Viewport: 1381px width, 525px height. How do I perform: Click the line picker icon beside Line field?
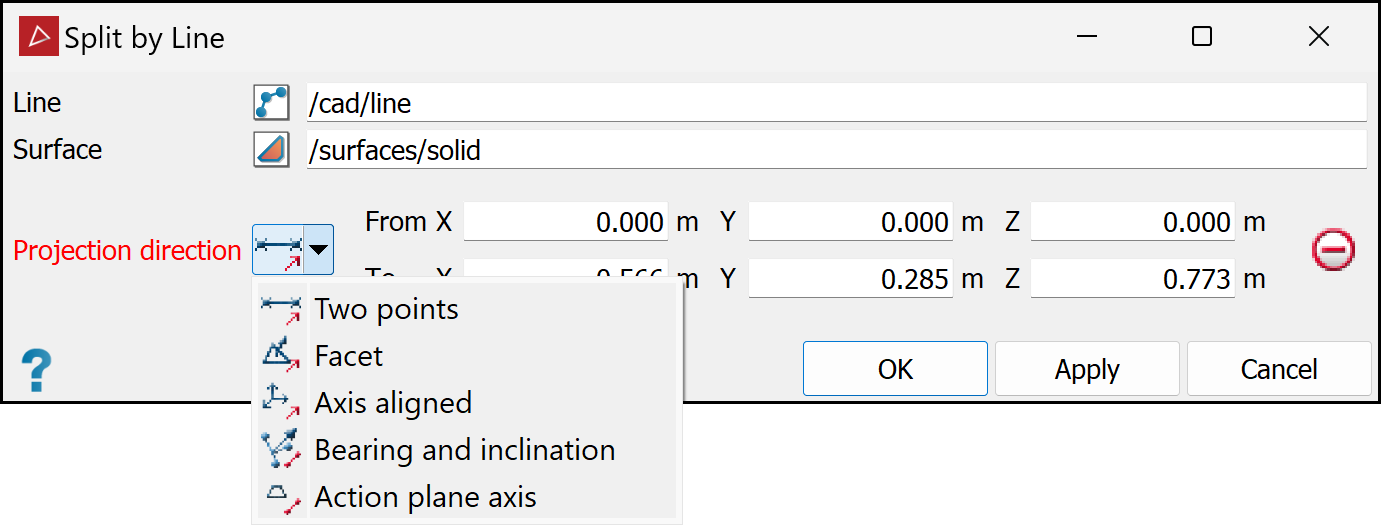[271, 103]
